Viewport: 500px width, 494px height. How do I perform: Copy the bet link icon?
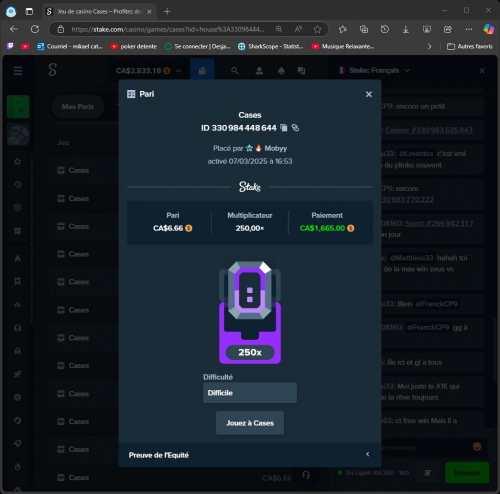click(x=295, y=128)
